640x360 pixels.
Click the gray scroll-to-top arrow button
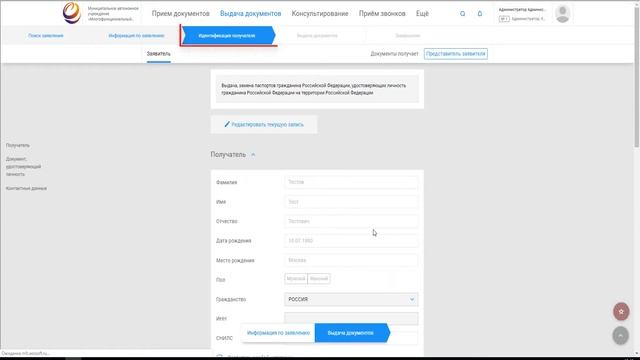click(x=620, y=336)
